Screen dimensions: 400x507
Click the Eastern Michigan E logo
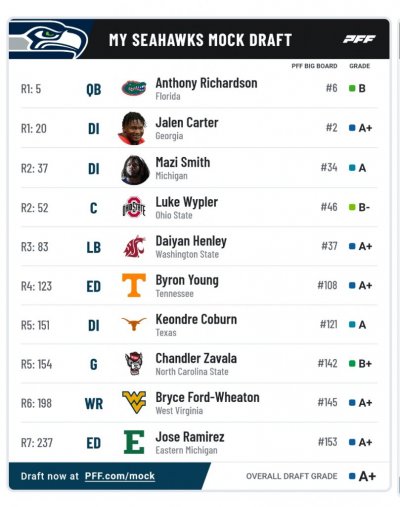point(134,442)
